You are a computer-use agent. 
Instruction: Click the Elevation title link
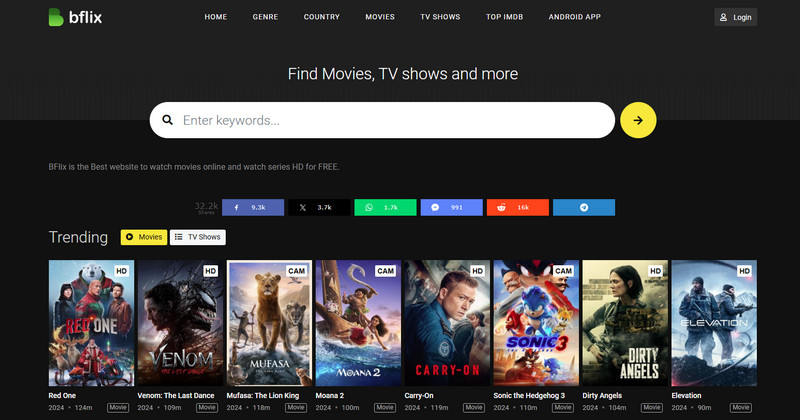tap(686, 396)
